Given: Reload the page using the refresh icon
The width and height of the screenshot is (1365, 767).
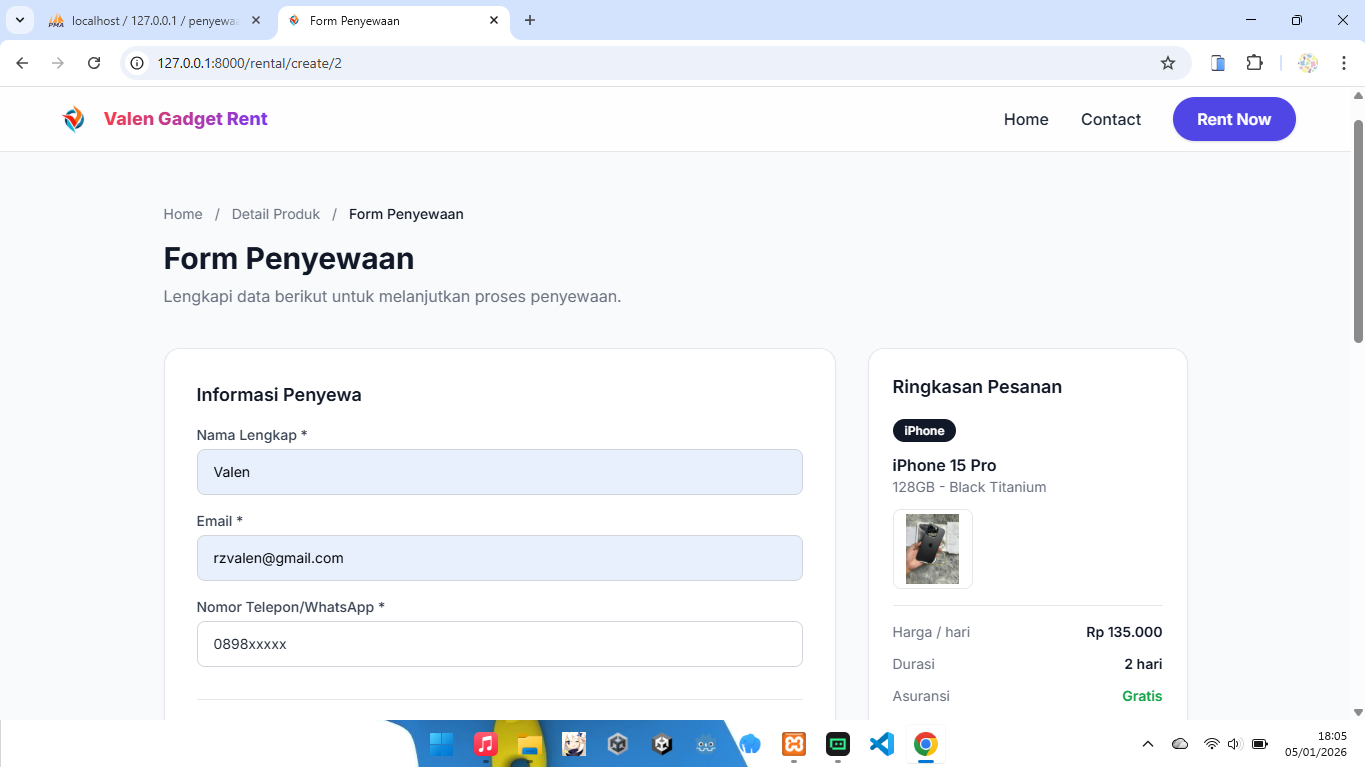Looking at the screenshot, I should (x=94, y=63).
